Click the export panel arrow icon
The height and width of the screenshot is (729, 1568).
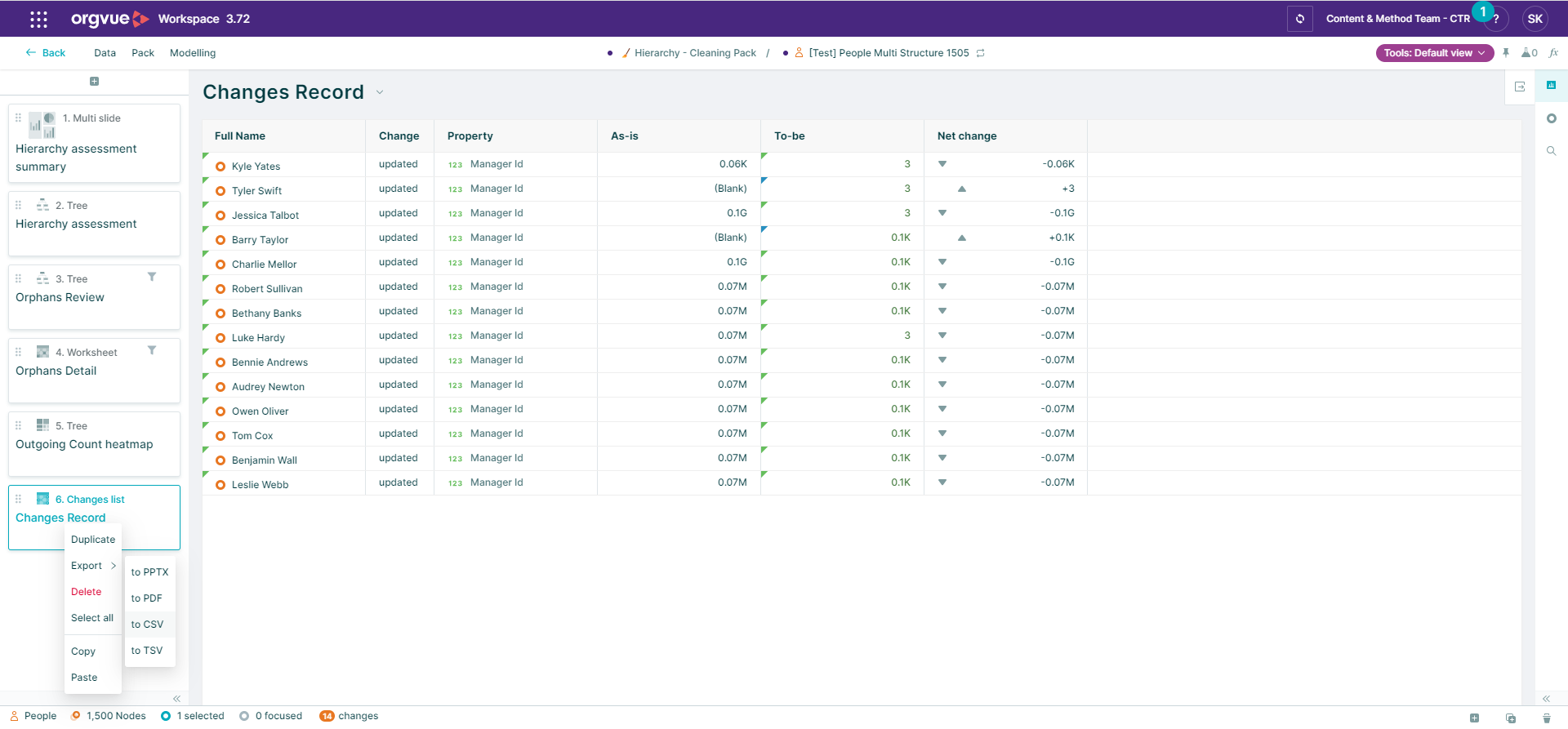1520,87
